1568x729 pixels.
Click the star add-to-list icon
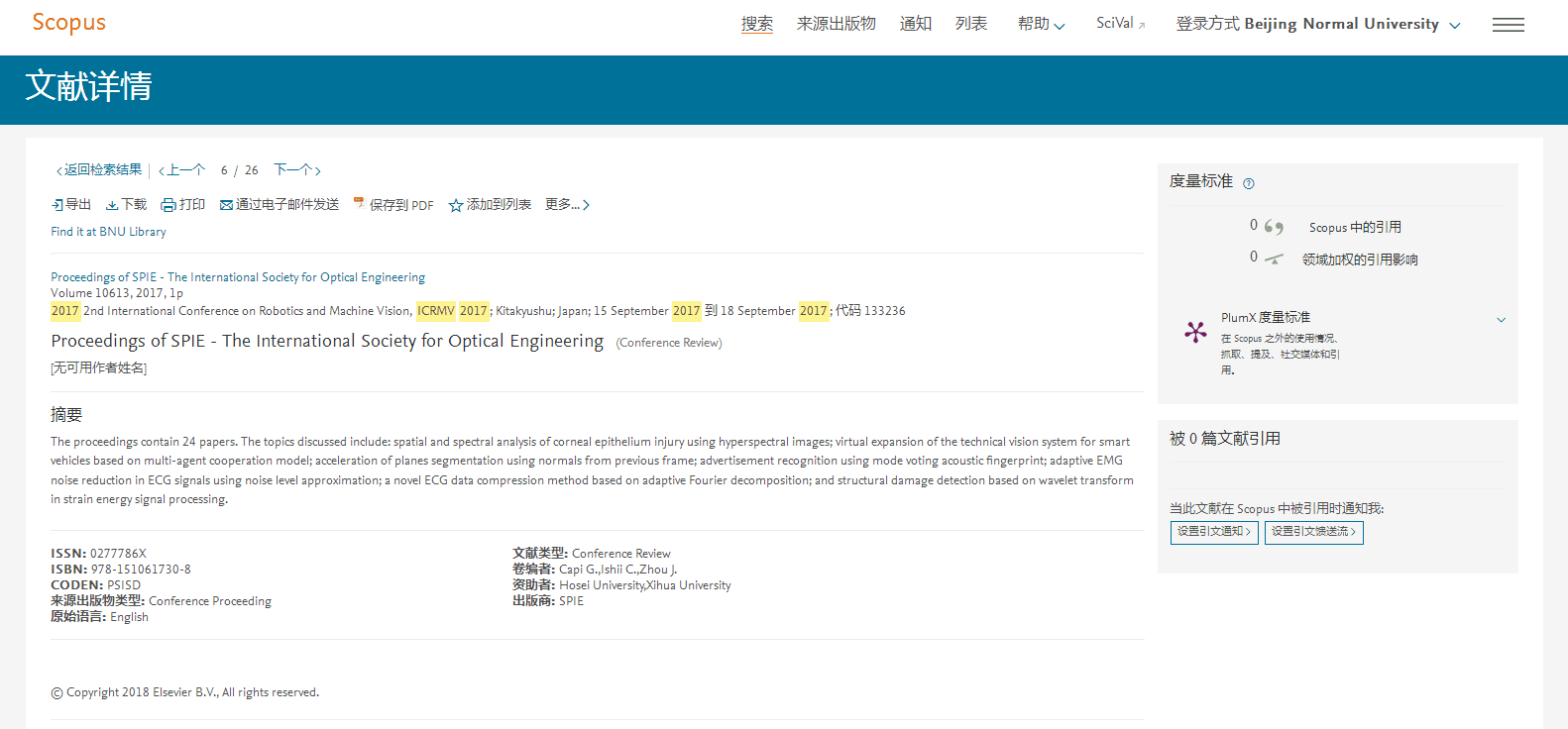[456, 205]
